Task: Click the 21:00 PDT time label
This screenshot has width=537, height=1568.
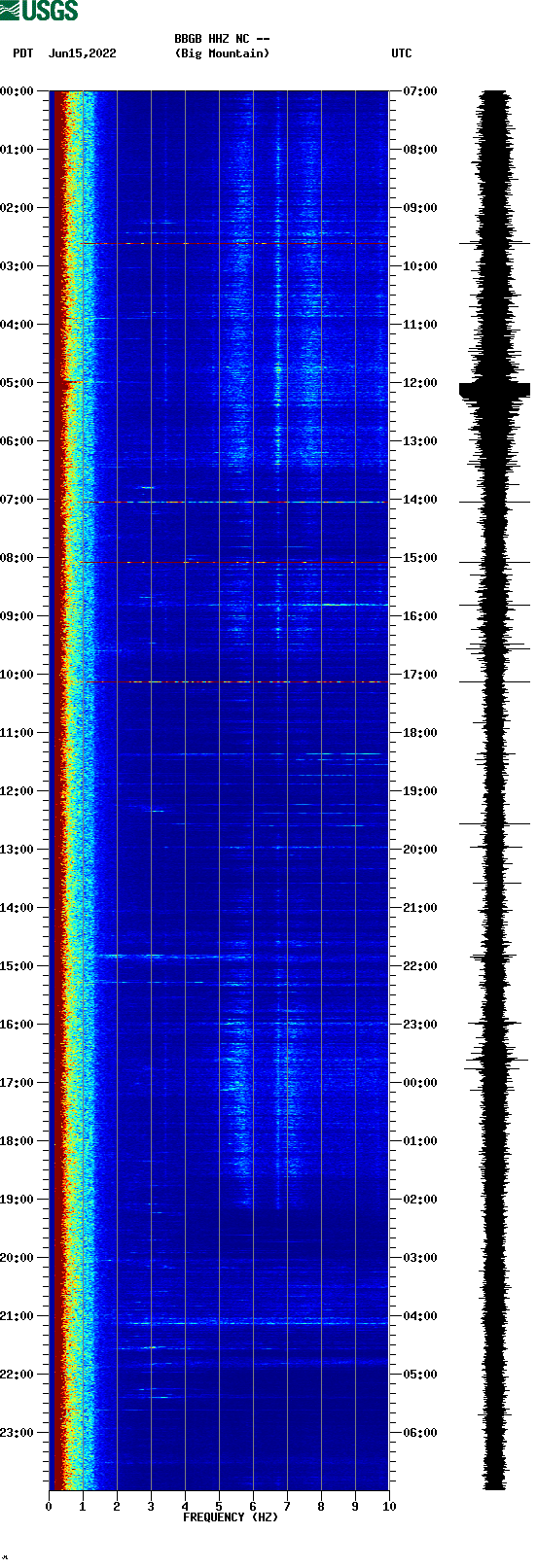Action: [18, 1316]
